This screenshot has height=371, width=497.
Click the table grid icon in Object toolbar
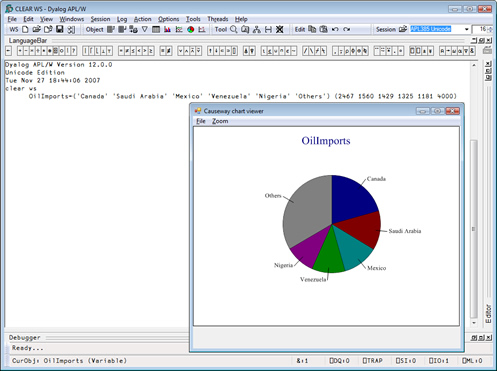156,29
